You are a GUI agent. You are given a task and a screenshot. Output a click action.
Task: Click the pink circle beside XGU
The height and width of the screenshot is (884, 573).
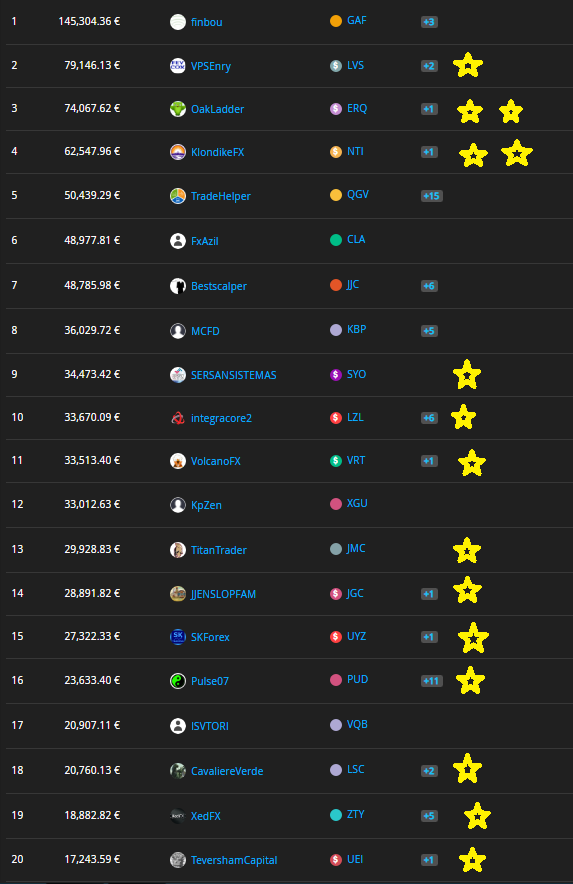(x=336, y=504)
